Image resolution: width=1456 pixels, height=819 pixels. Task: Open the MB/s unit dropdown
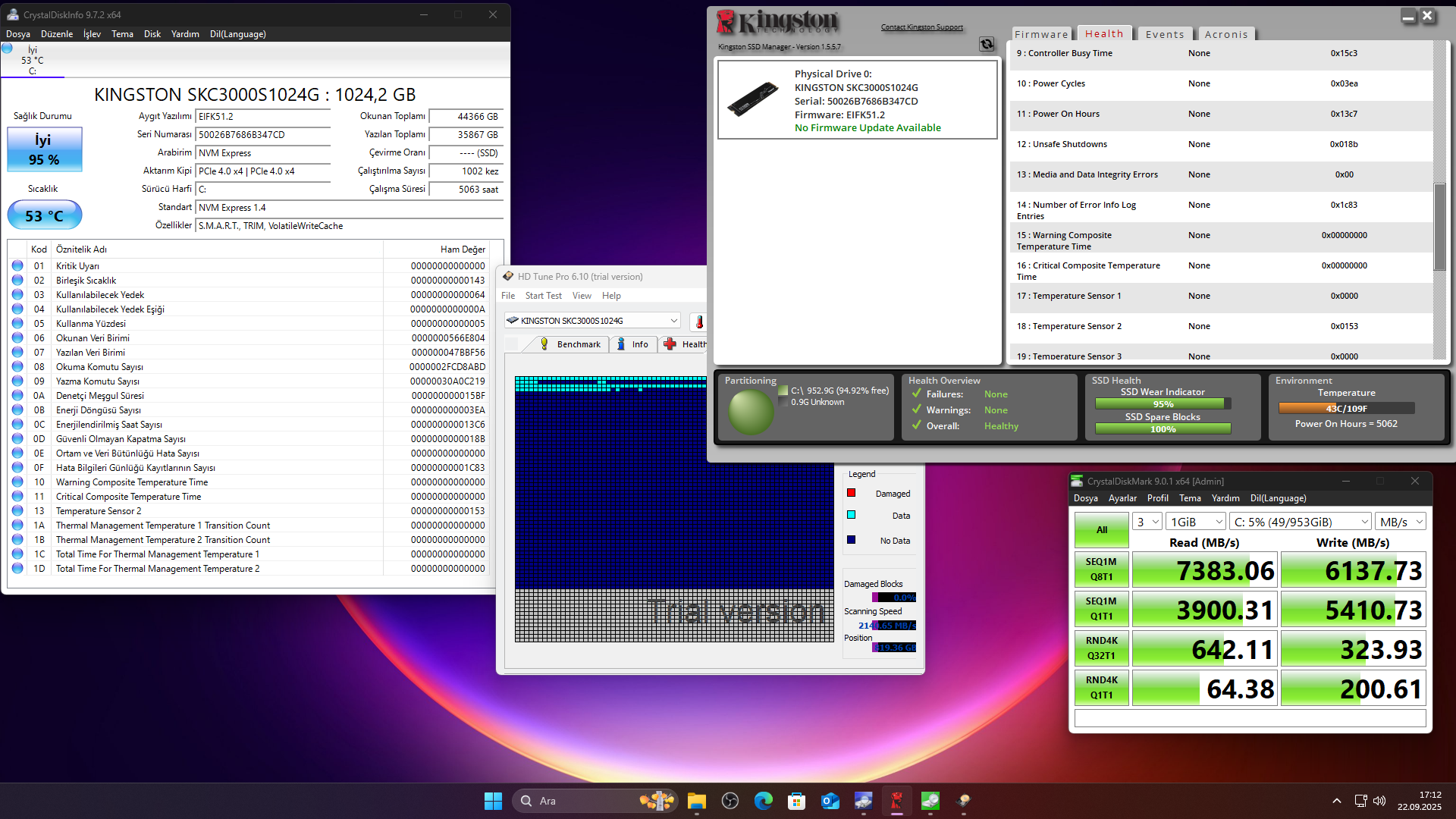tap(1401, 522)
